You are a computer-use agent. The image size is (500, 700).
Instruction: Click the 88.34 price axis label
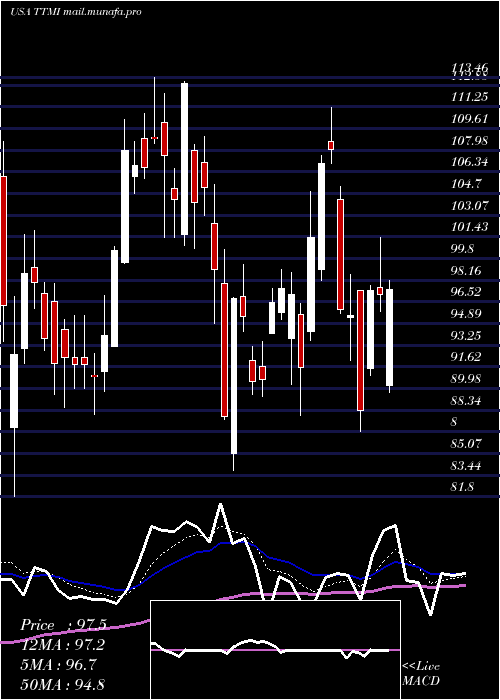[467, 400]
